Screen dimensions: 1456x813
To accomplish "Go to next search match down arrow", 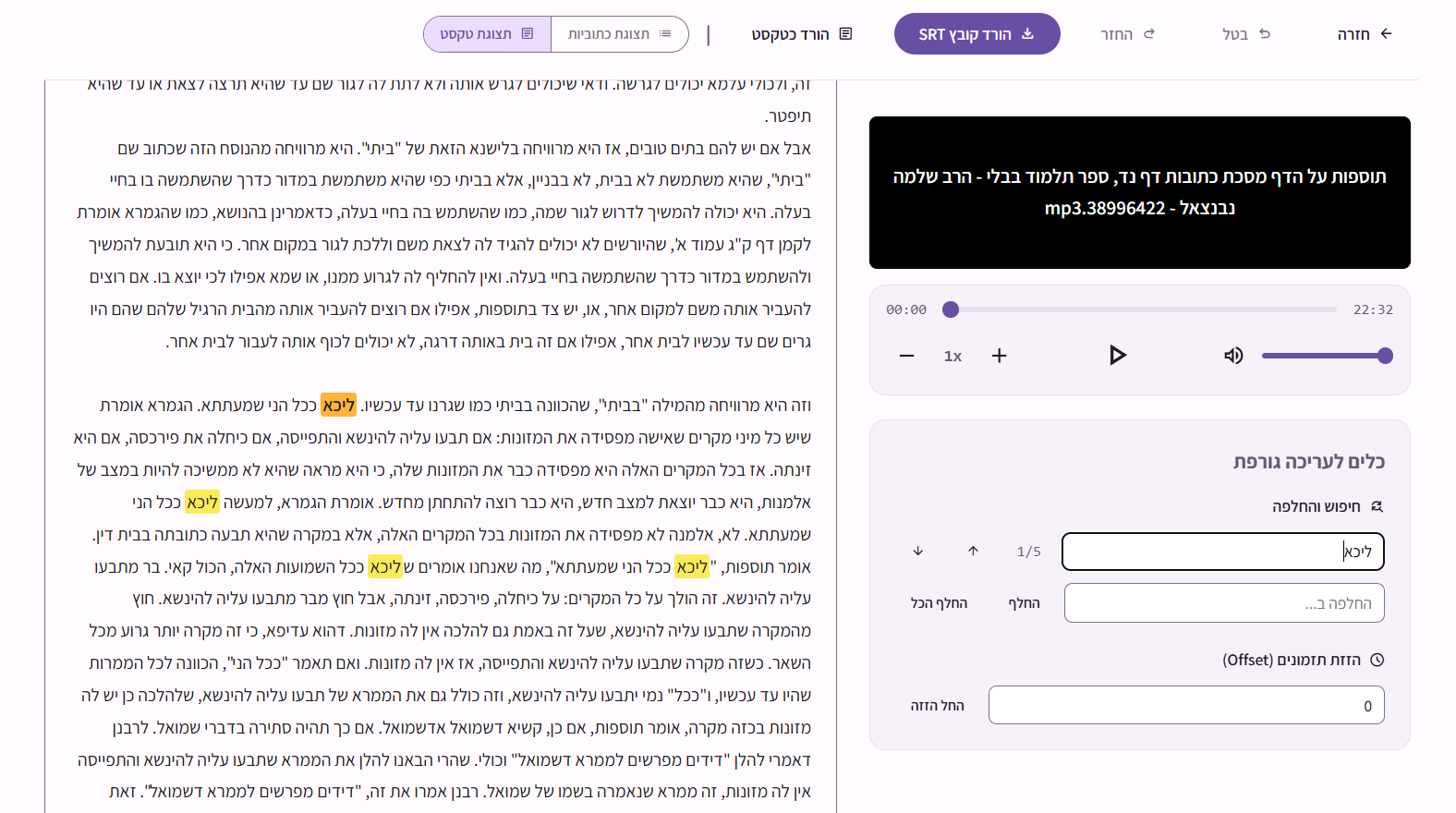I will click(917, 552).
